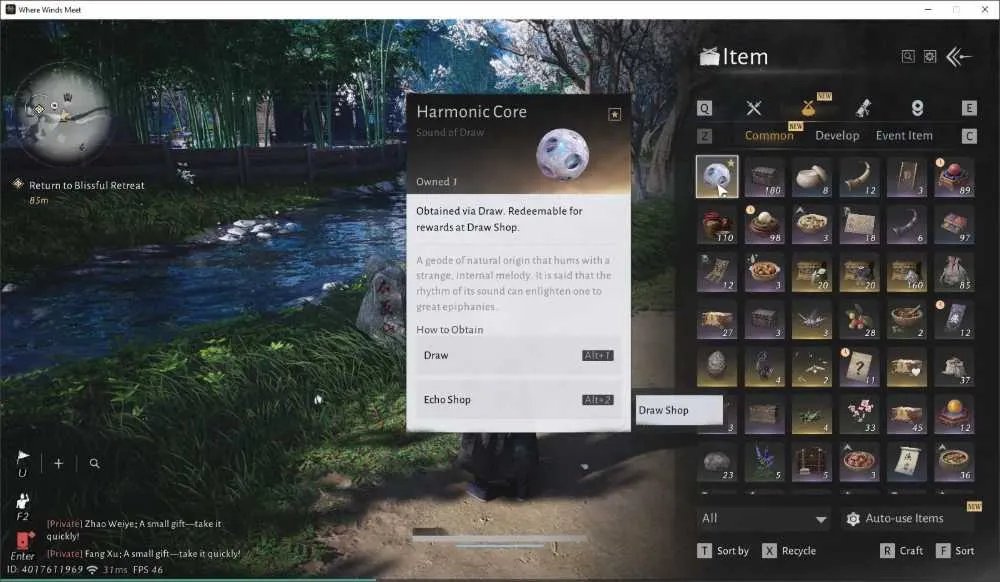Click the magnifier icon near the chat
The width and height of the screenshot is (1000, 582).
tap(94, 463)
